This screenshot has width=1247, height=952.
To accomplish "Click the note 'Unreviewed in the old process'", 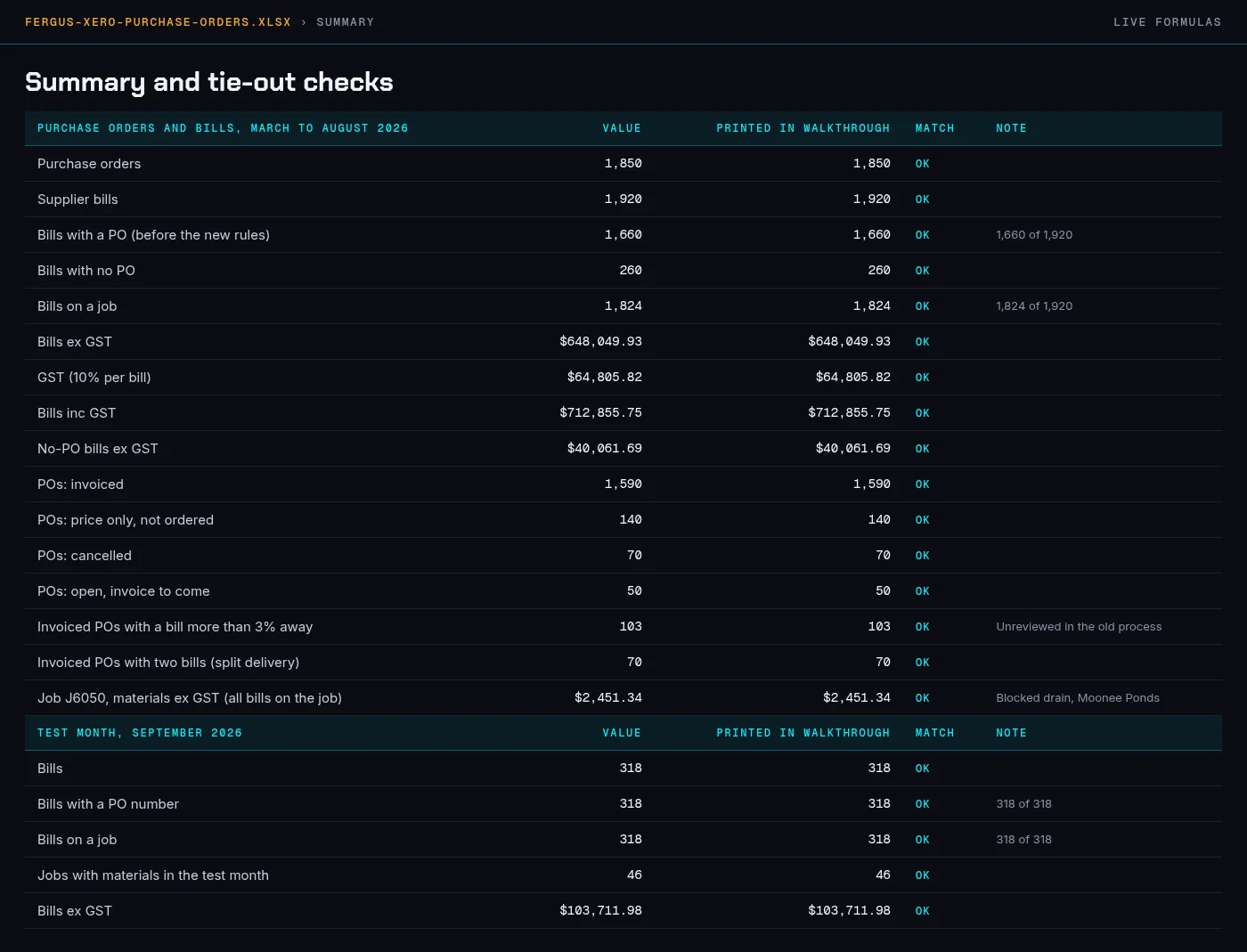I will [x=1079, y=627].
